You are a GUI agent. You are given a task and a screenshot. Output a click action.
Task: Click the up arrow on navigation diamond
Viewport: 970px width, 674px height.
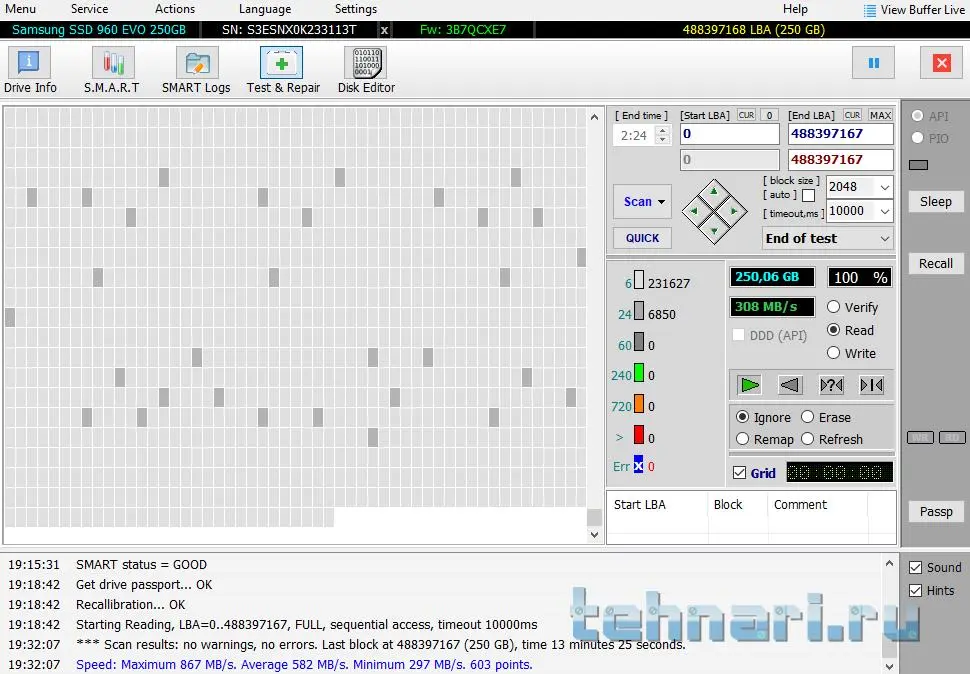pos(714,191)
